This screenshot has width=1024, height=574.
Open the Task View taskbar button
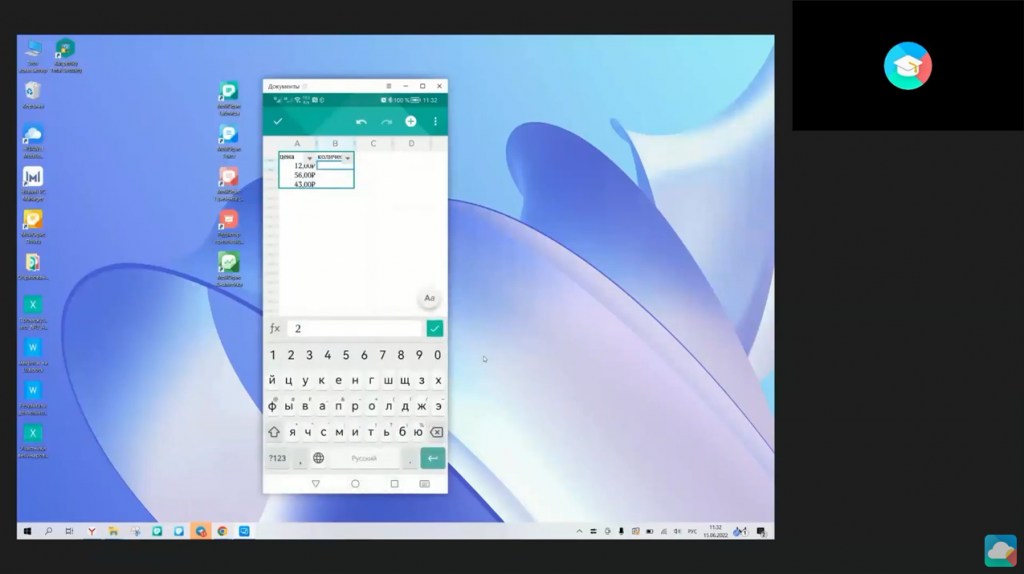(x=69, y=532)
